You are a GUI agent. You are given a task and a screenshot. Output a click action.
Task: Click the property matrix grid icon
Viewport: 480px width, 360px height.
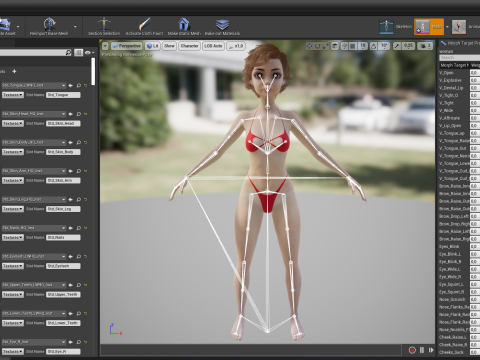click(x=78, y=53)
